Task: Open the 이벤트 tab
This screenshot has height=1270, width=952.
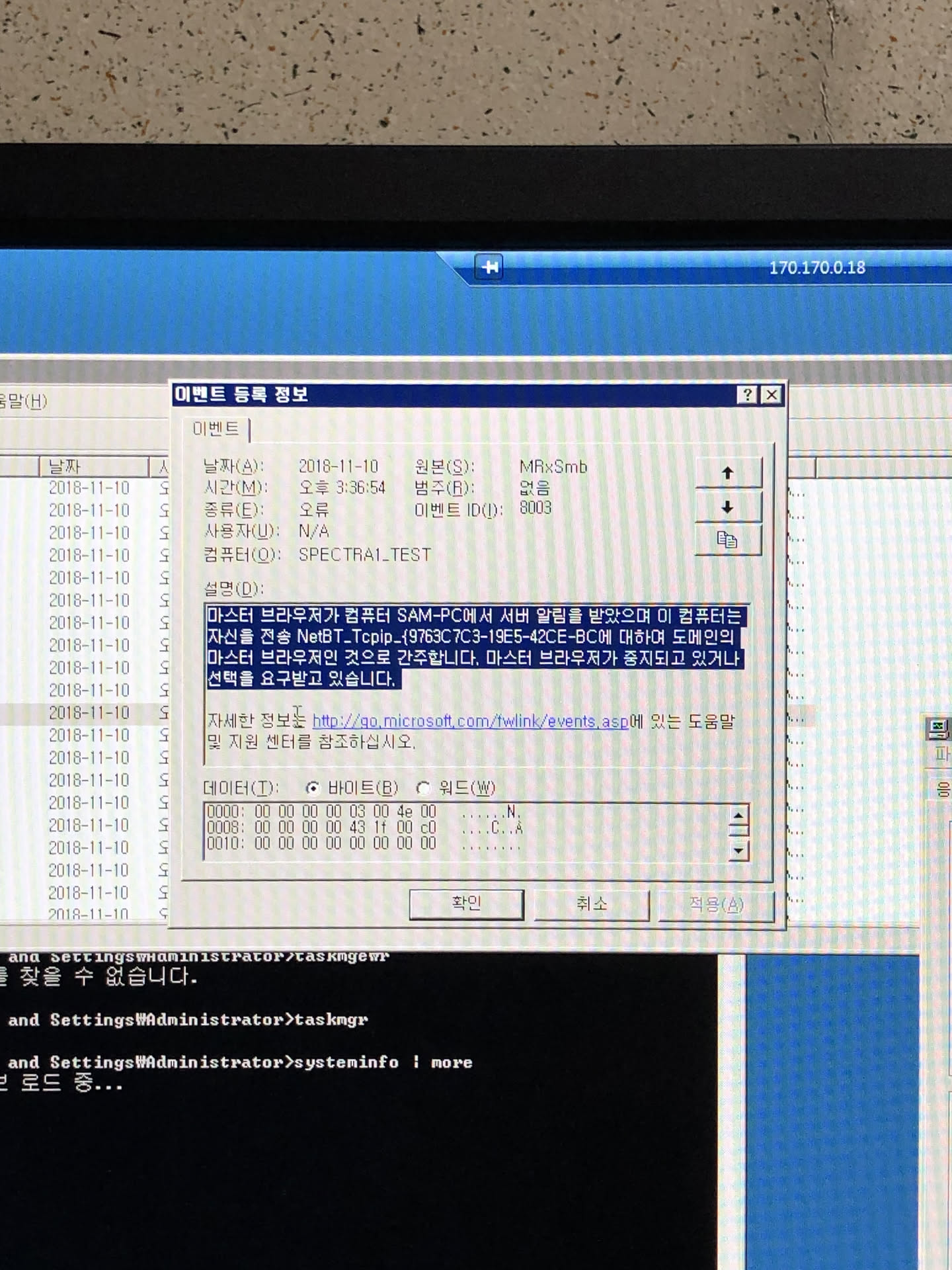Action: click(x=216, y=429)
